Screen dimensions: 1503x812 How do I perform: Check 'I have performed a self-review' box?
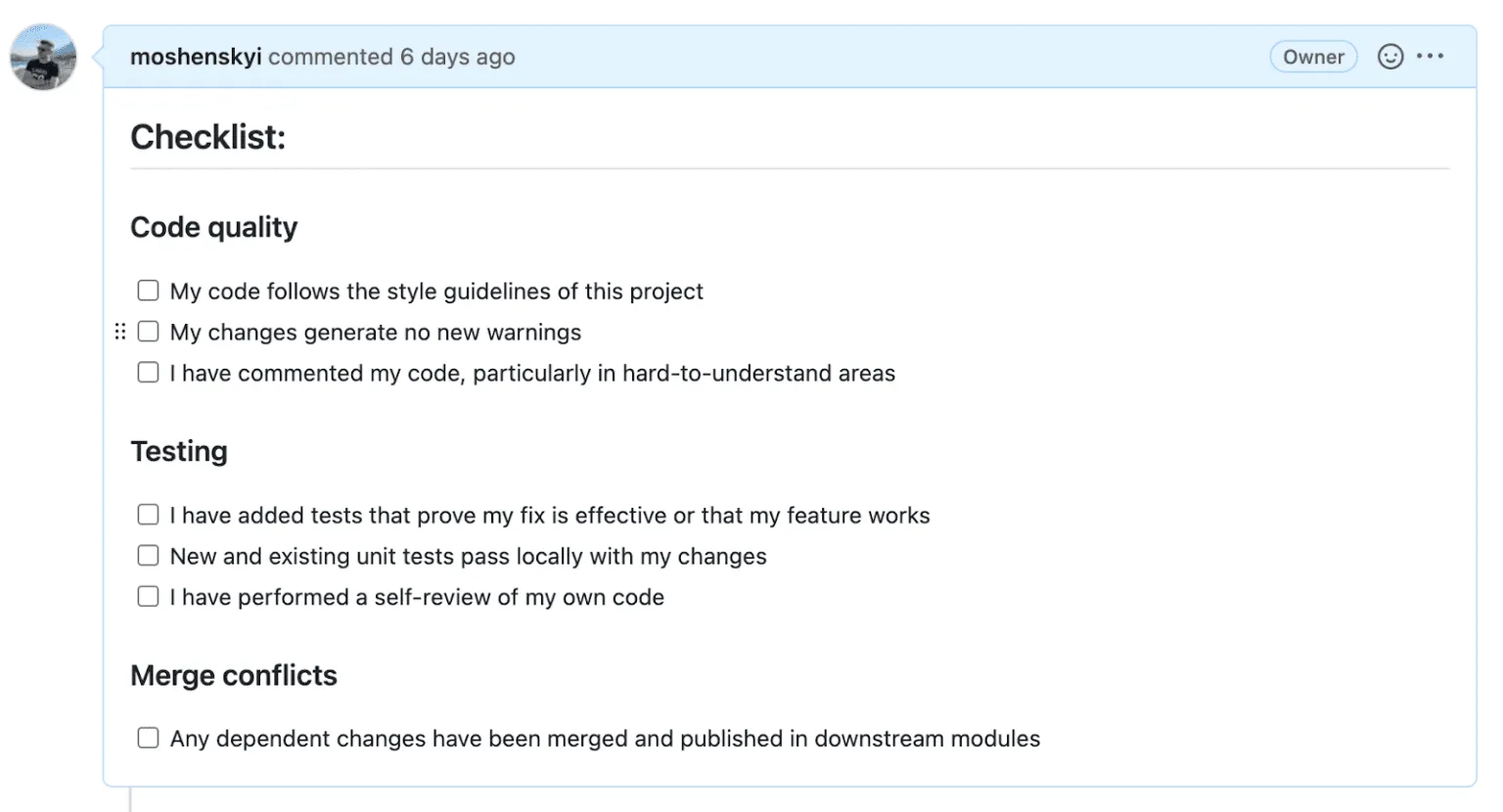pyautogui.click(x=148, y=597)
